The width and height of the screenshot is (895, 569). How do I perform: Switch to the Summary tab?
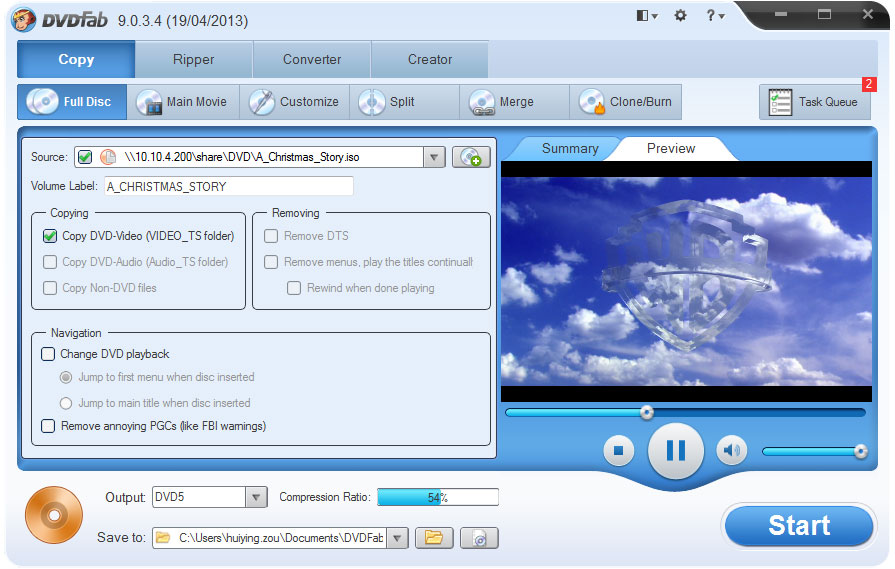click(570, 148)
